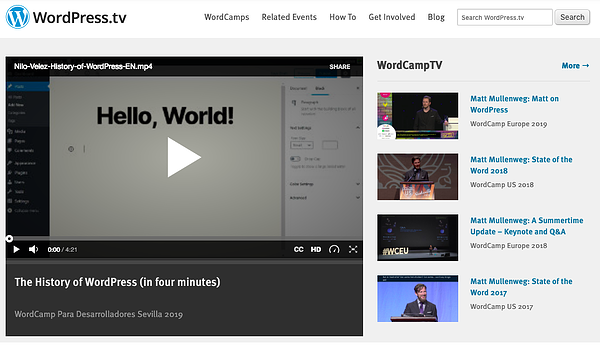Toggle HD quality in the player
This screenshot has height=363, width=600.
click(x=316, y=249)
